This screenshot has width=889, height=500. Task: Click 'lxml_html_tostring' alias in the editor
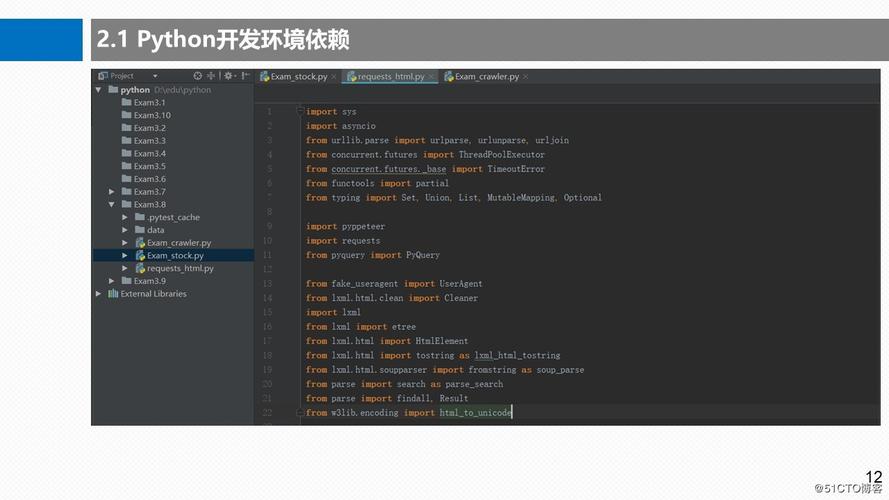(x=517, y=355)
